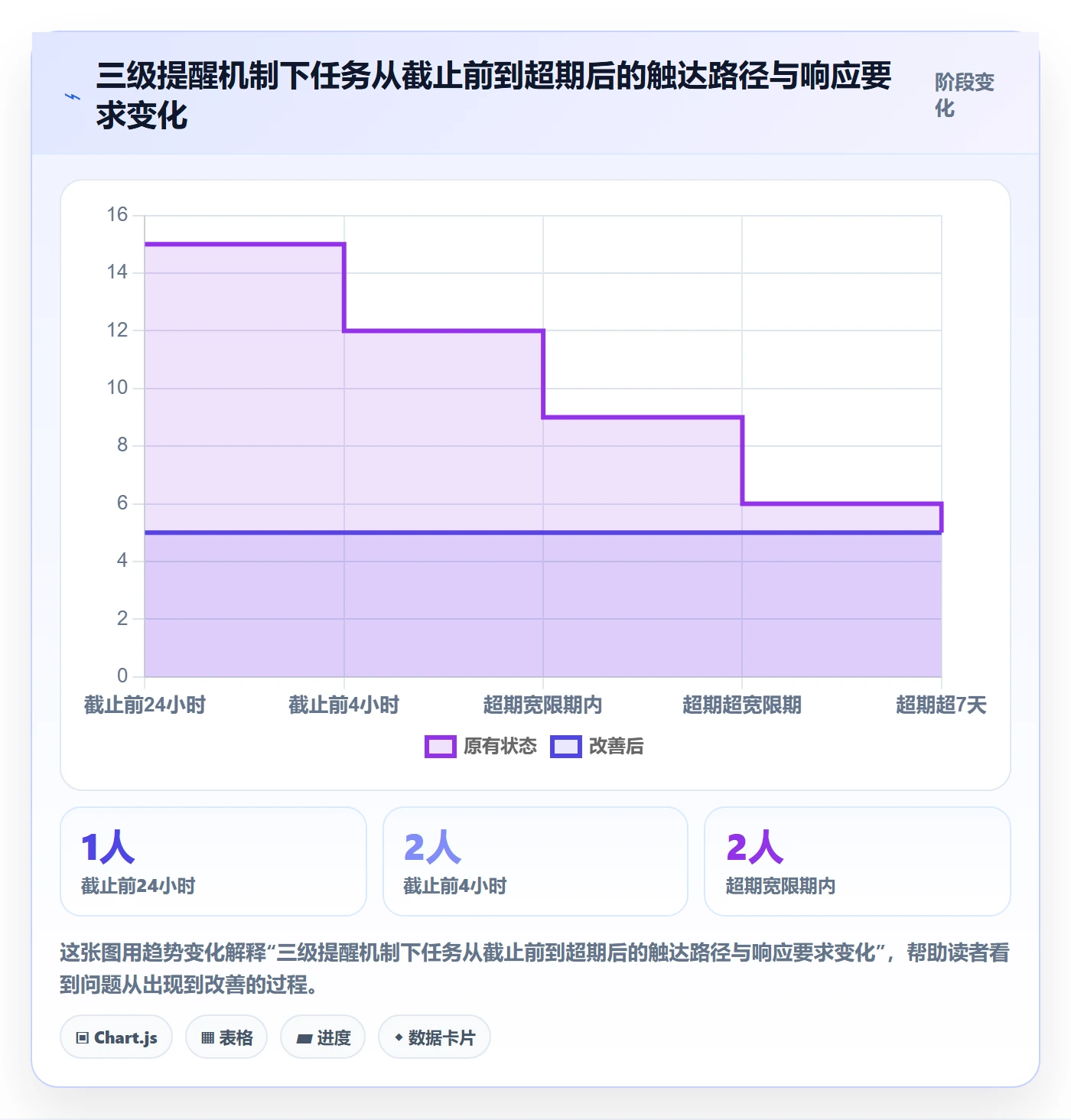Click the lightning bolt icon beside the title
This screenshot has width=1071, height=1120.
pyautogui.click(x=73, y=96)
